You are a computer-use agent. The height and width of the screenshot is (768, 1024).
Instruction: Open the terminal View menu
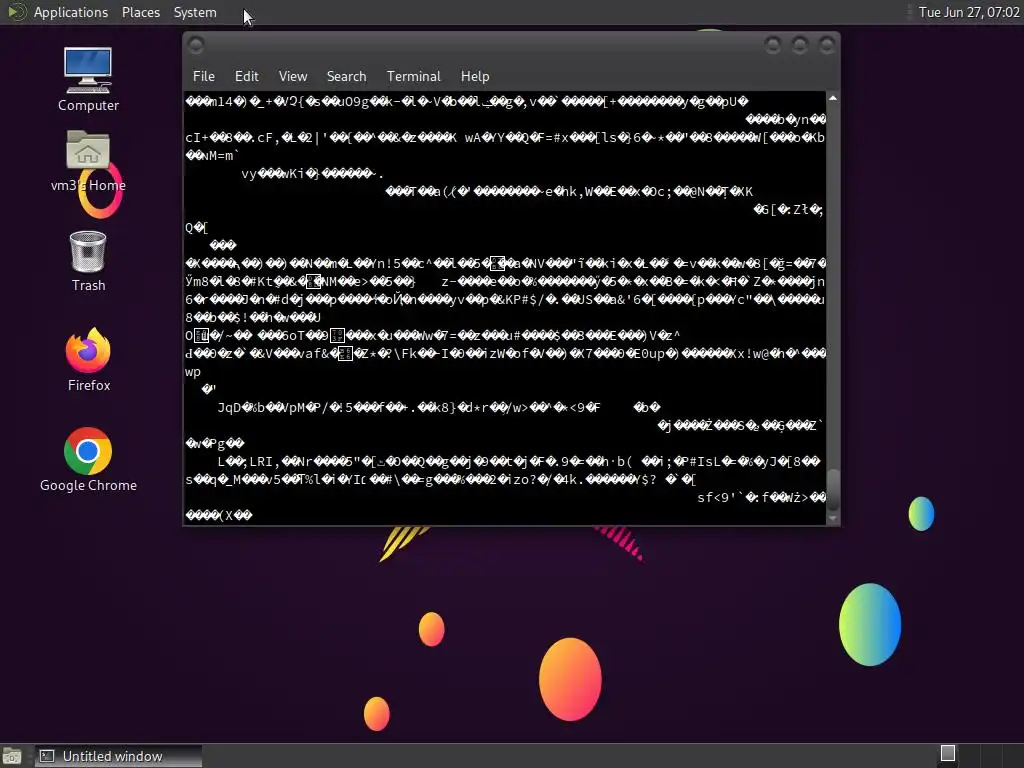pos(293,76)
